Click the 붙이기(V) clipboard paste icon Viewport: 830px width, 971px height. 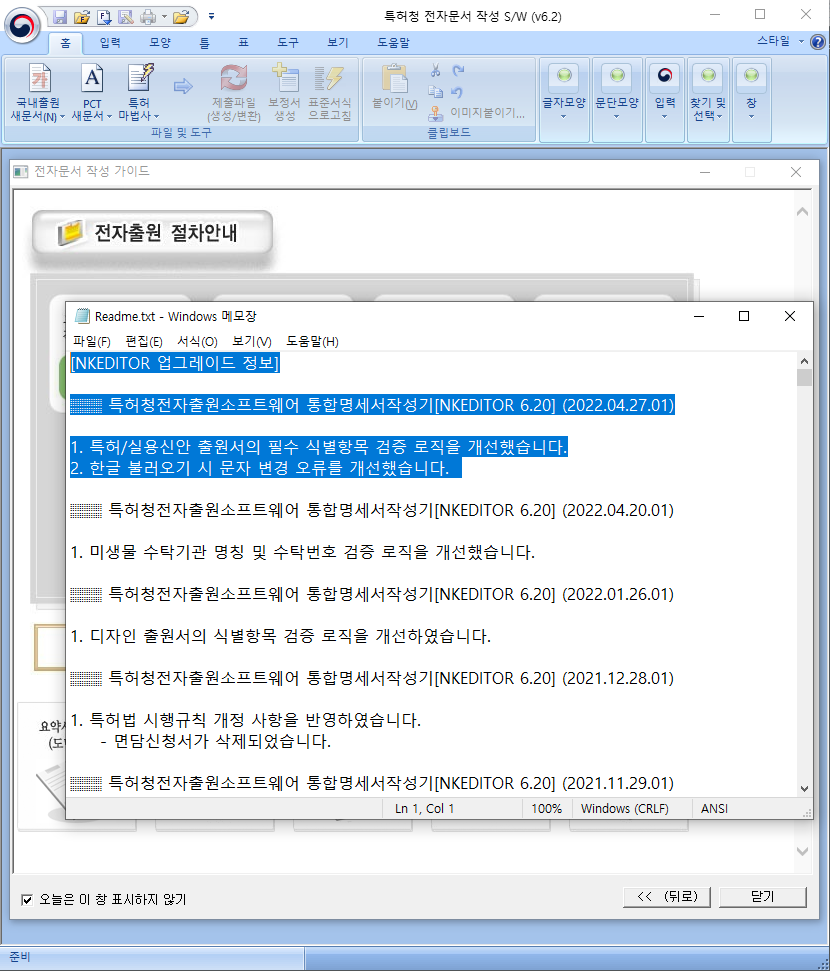click(395, 79)
